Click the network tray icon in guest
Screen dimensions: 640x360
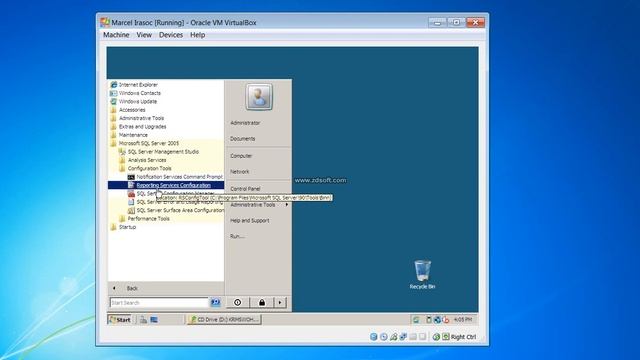point(437,320)
